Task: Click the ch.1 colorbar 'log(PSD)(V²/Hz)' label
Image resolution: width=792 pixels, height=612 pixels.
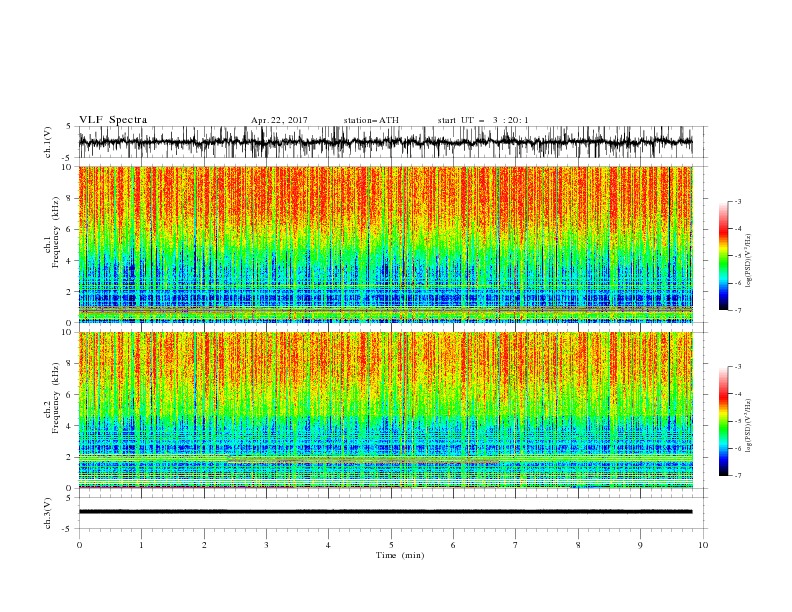Action: click(x=748, y=261)
